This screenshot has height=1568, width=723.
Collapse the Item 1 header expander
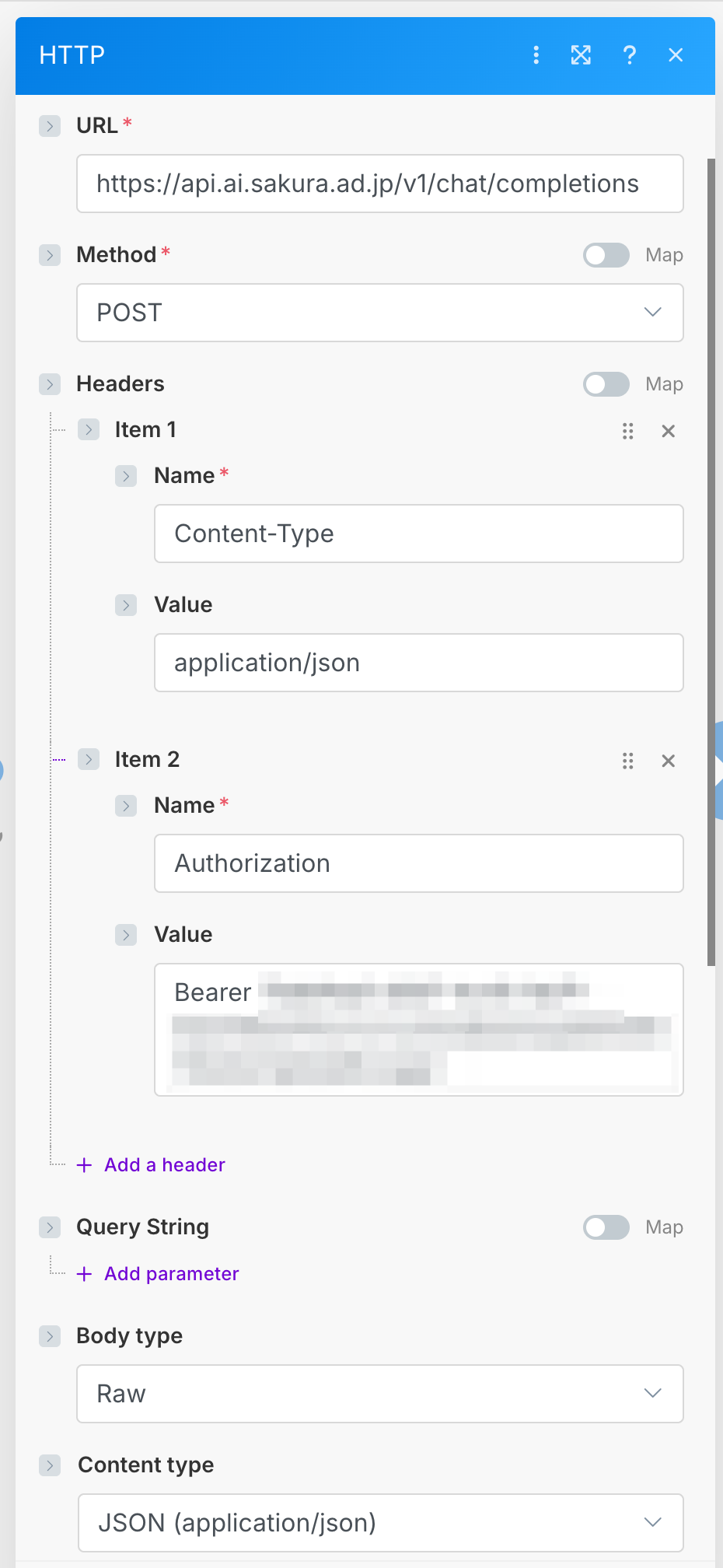[x=89, y=429]
